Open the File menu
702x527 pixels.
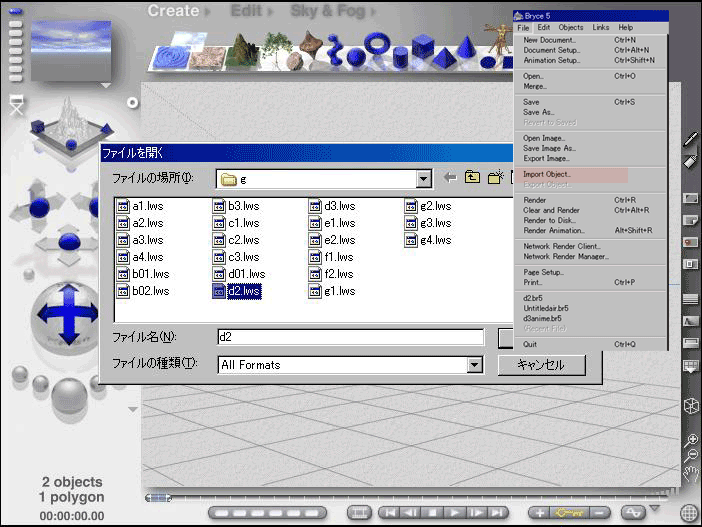click(x=523, y=28)
